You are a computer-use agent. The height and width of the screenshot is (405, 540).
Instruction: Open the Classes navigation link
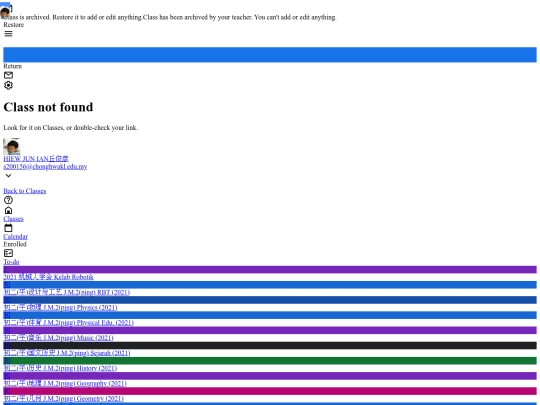point(13,219)
